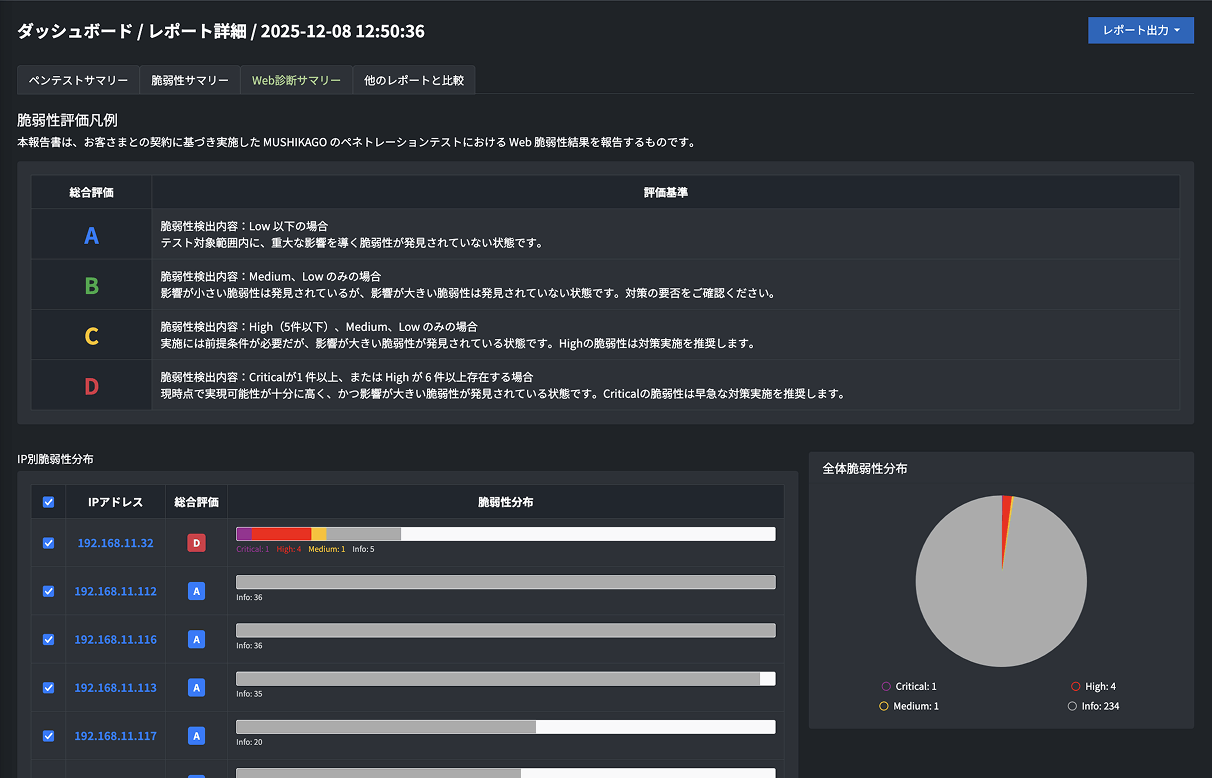The image size is (1212, 778).
Task: Uncheck the select-all checkbox in the table header
Action: pyautogui.click(x=48, y=501)
